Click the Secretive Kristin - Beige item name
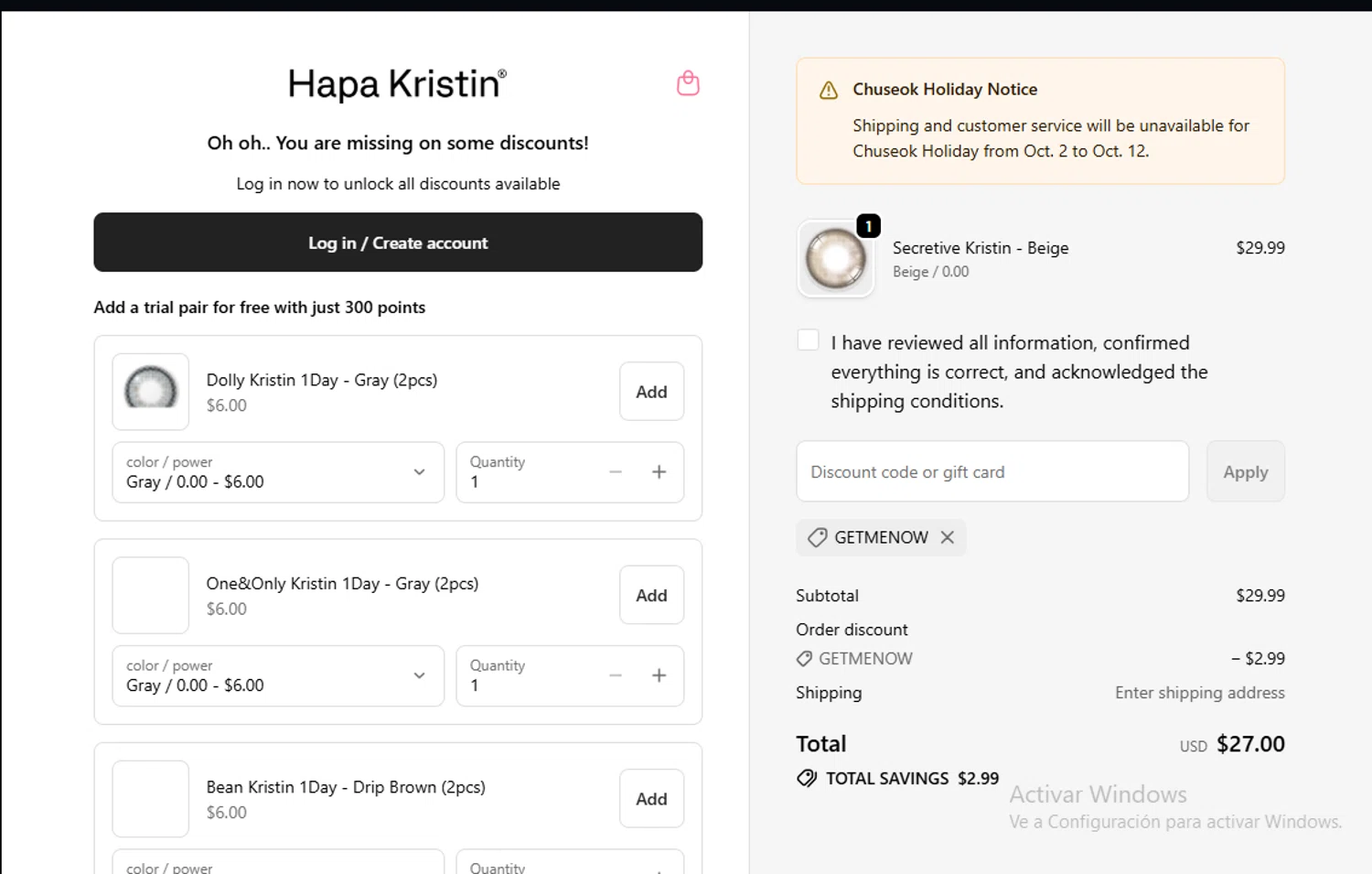The width and height of the screenshot is (1372, 874). [x=981, y=248]
